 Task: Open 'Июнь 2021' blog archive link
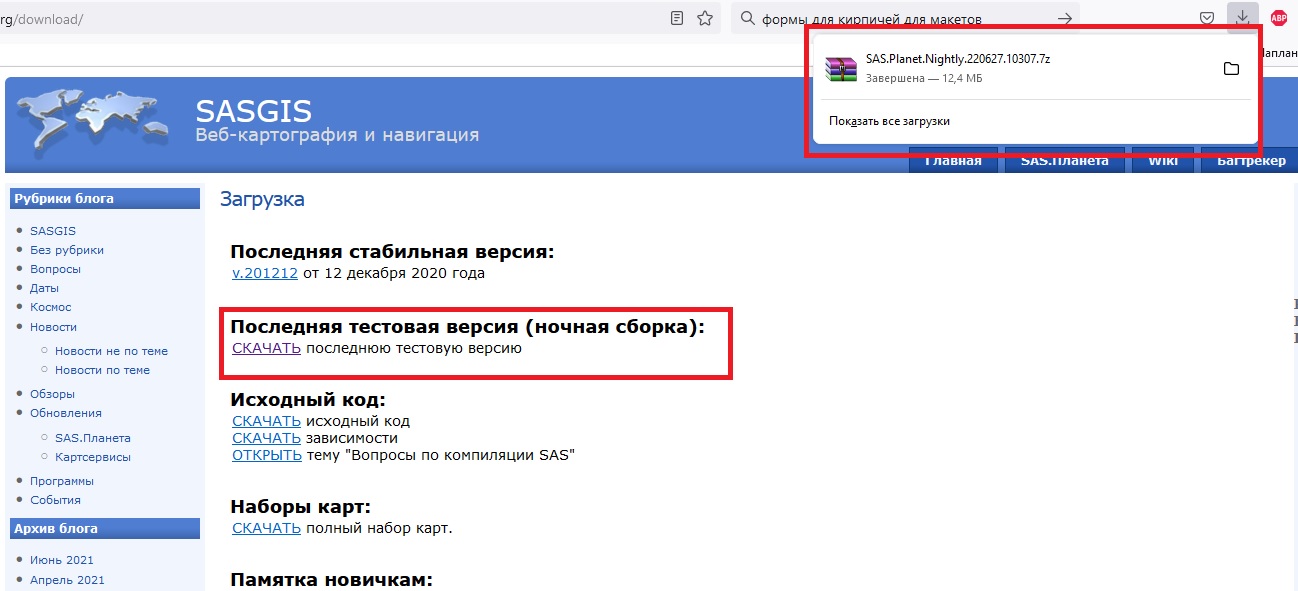click(x=62, y=560)
